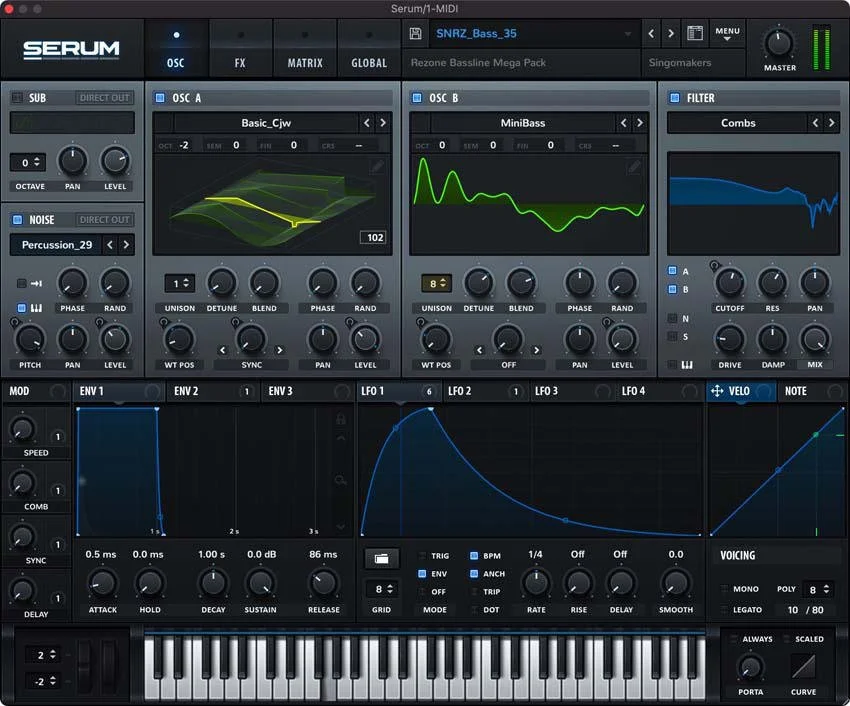
Task: Enable LFO TRIG mode checkbox
Action: 422,556
